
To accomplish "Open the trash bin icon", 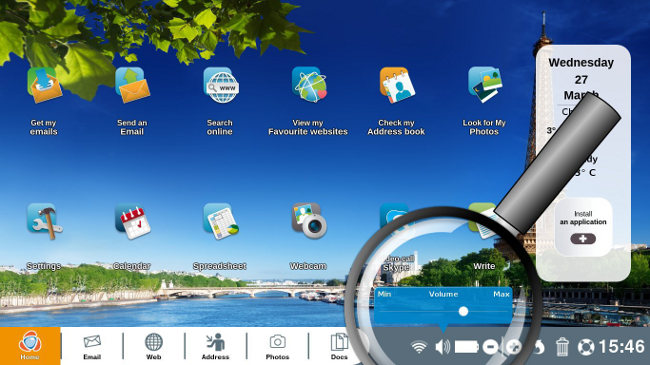I will point(562,347).
